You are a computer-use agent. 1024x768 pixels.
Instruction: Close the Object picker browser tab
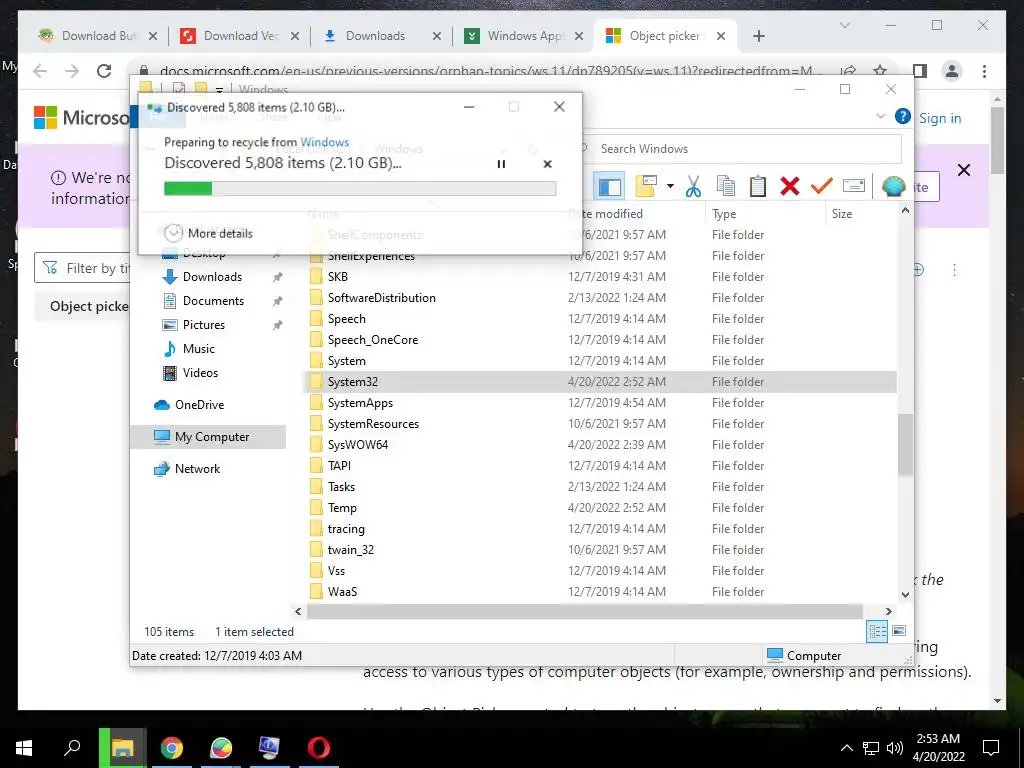click(x=721, y=36)
